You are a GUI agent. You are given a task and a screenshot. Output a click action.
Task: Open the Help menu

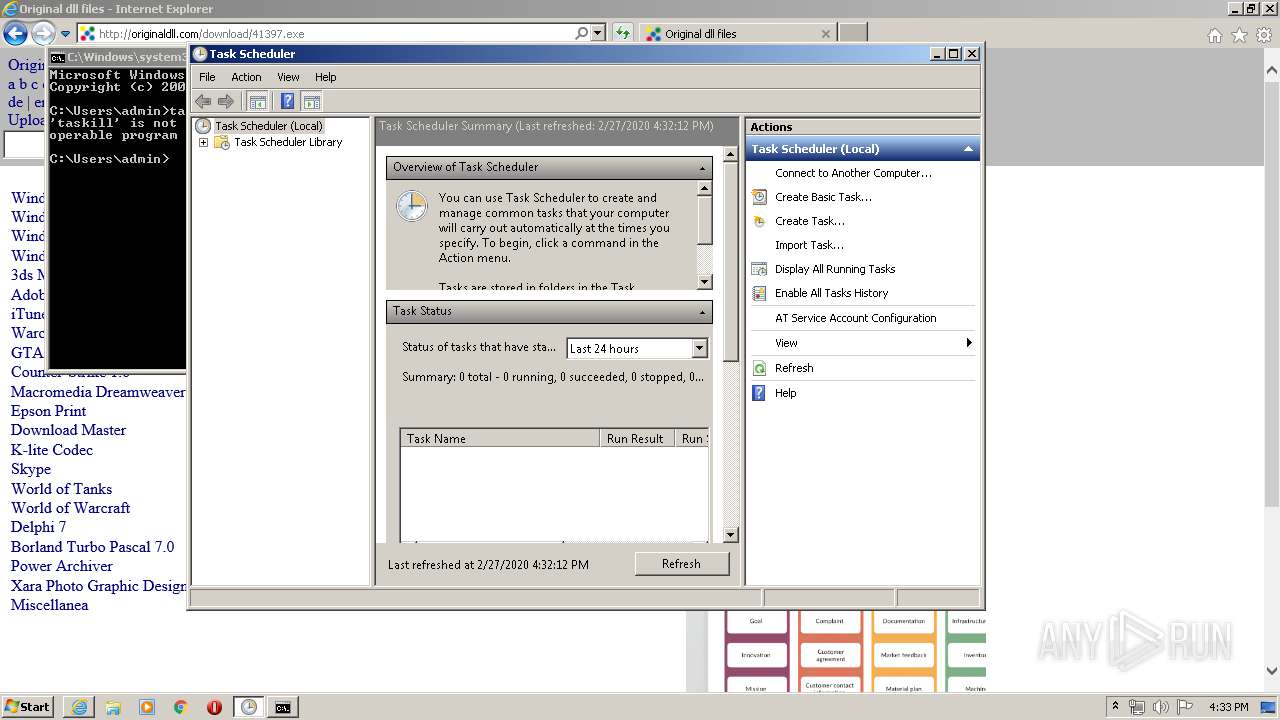pyautogui.click(x=326, y=77)
